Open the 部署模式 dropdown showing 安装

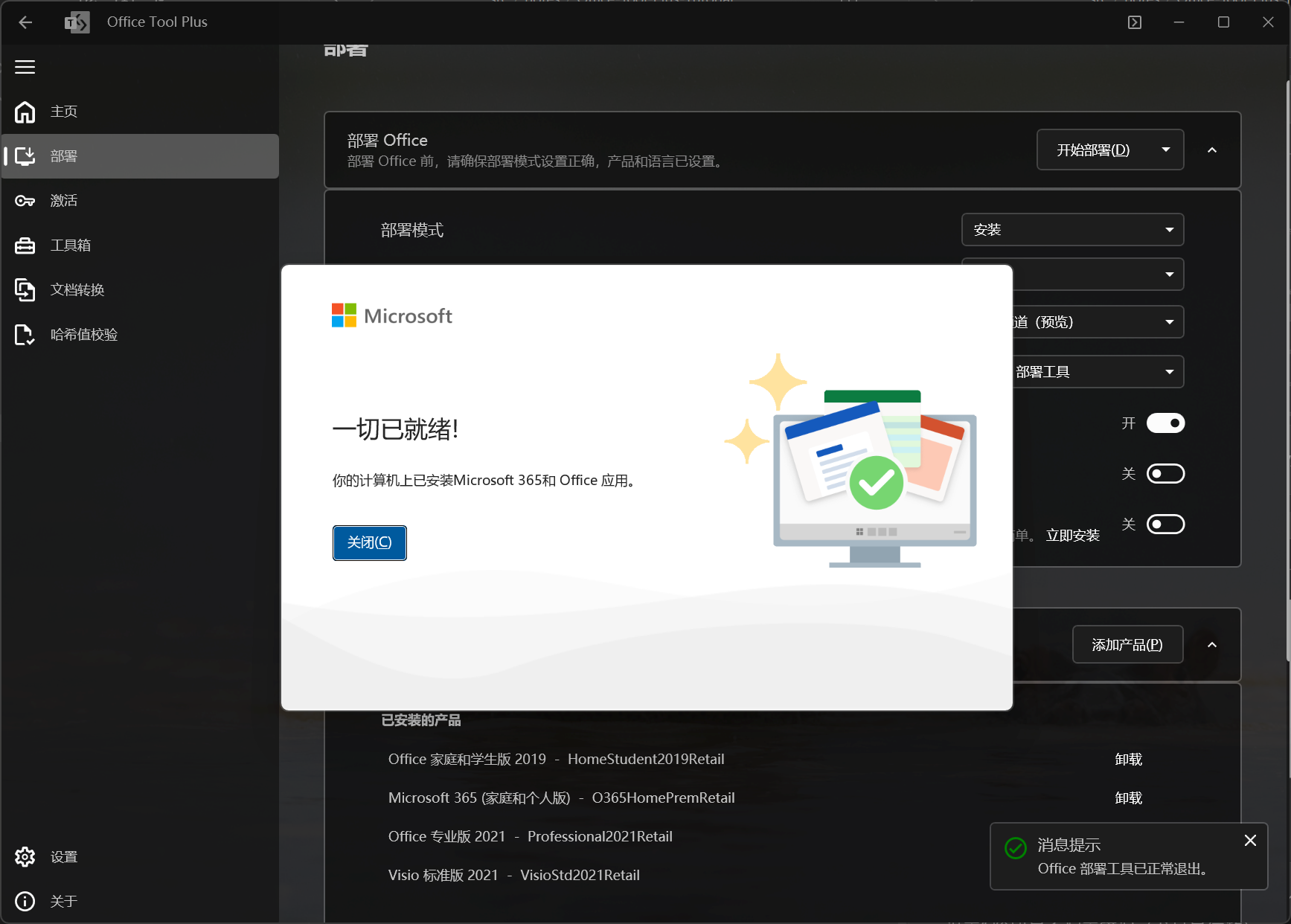click(1072, 230)
